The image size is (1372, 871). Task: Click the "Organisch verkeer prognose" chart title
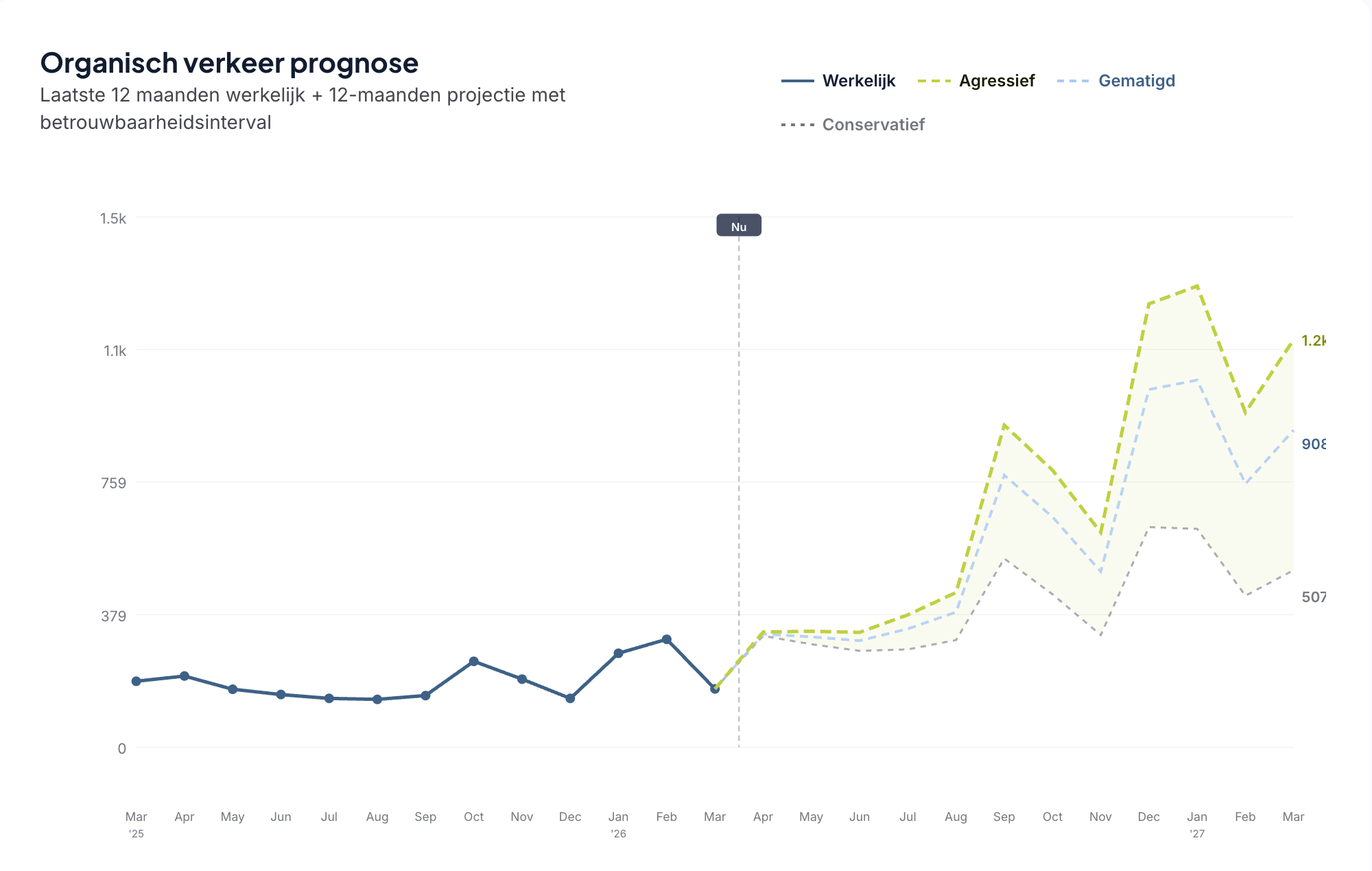(x=229, y=63)
